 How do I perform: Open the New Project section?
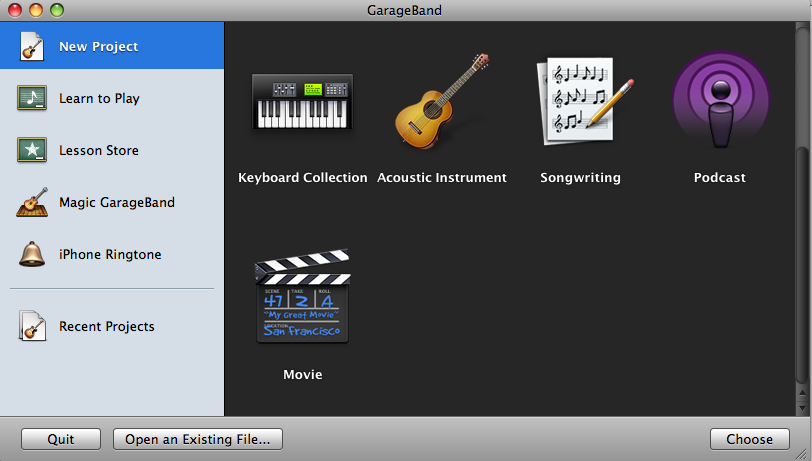click(112, 46)
